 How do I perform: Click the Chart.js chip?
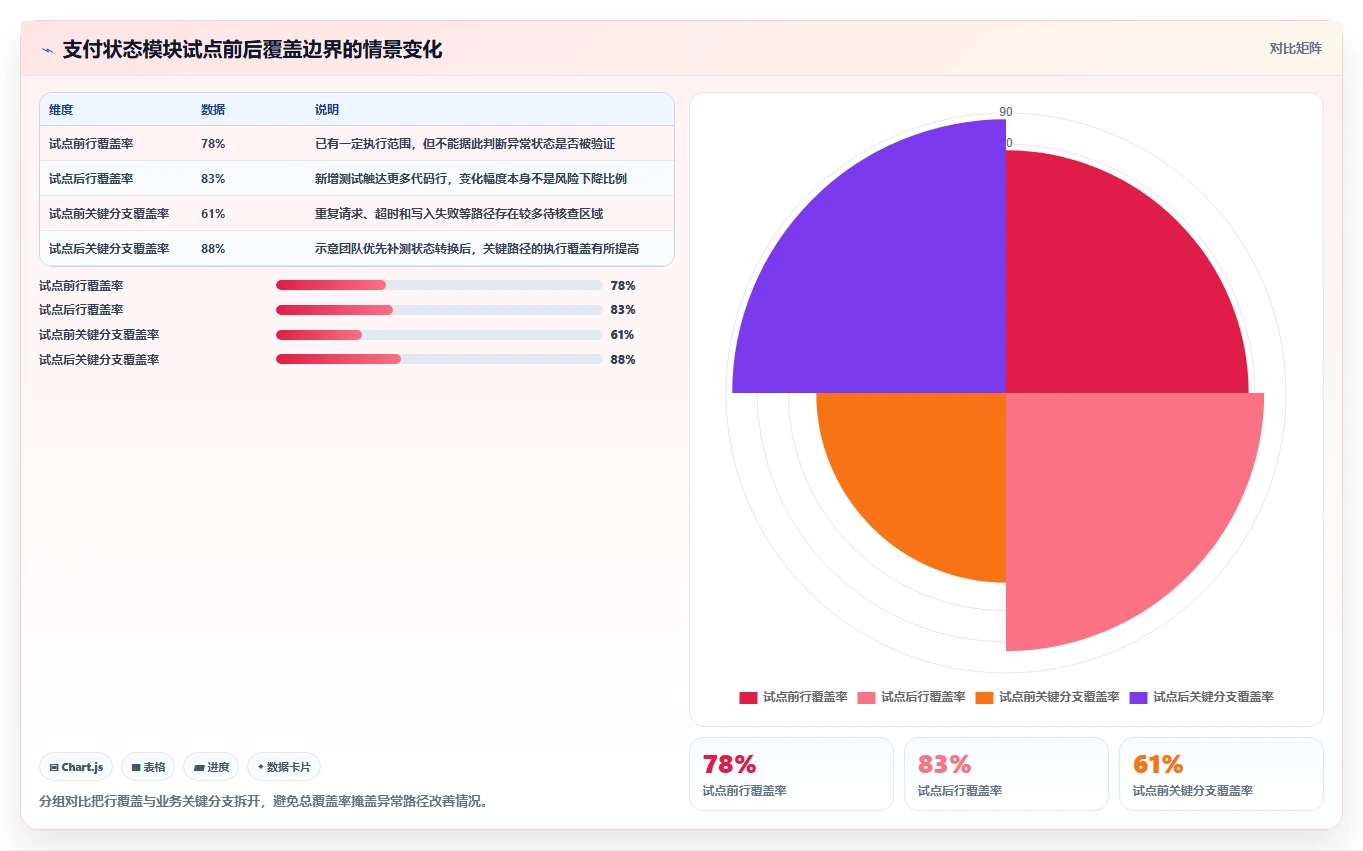[x=77, y=767]
